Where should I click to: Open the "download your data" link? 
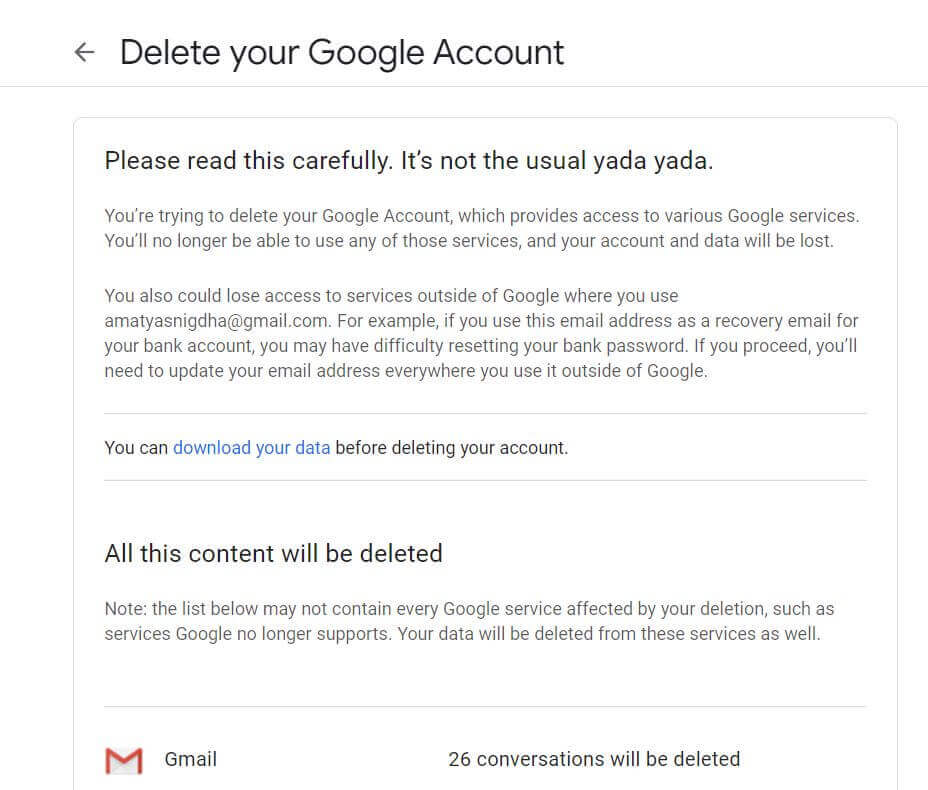(x=252, y=448)
